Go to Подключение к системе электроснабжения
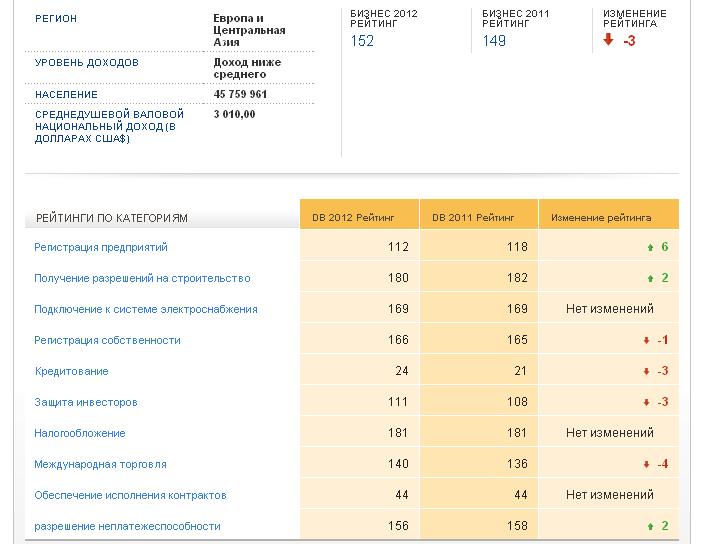Viewport: 710px width, 544px height. coord(146,309)
